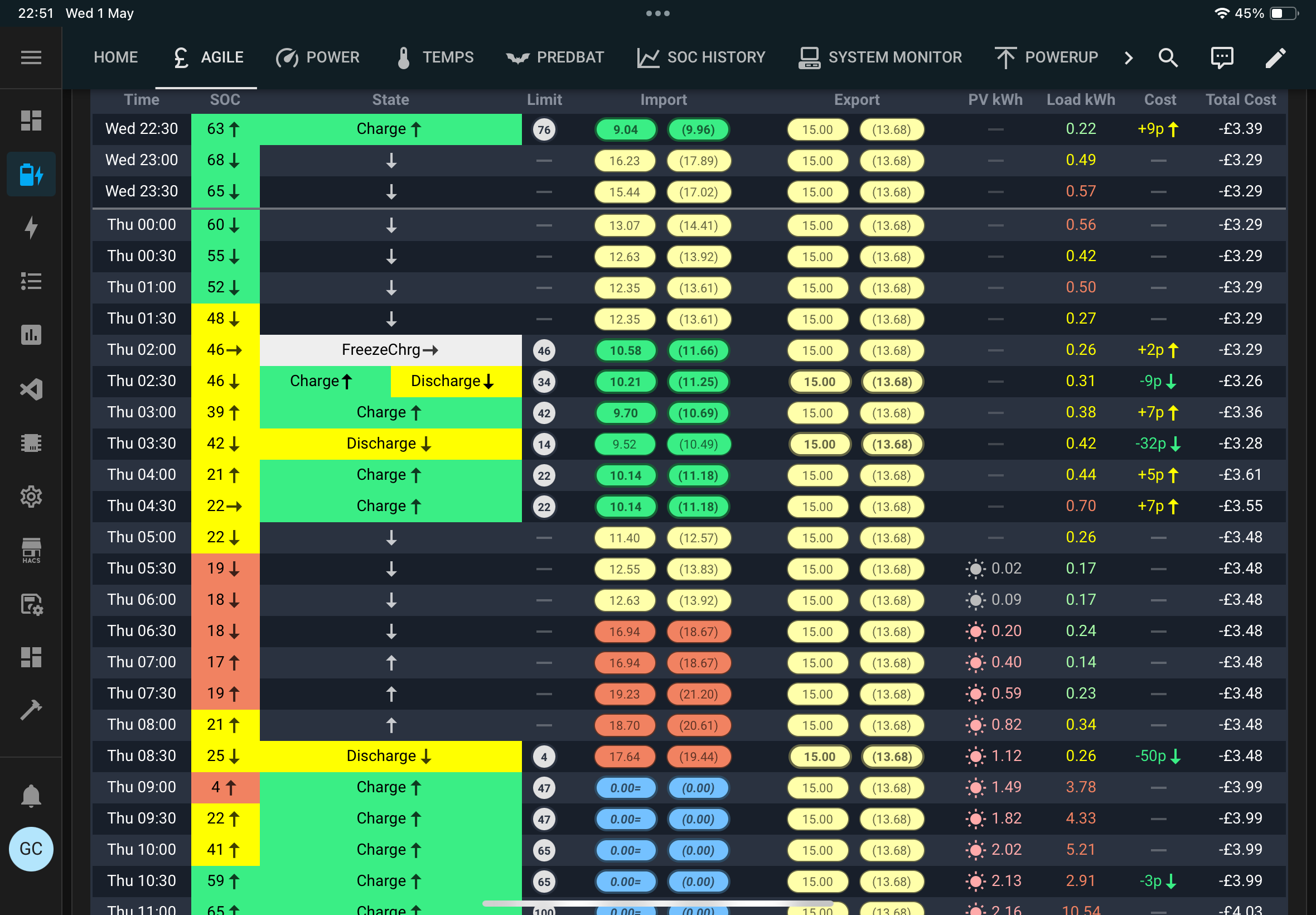Click the pencil edit dashboard icon
The width and height of the screenshot is (1316, 915).
[x=1275, y=57]
